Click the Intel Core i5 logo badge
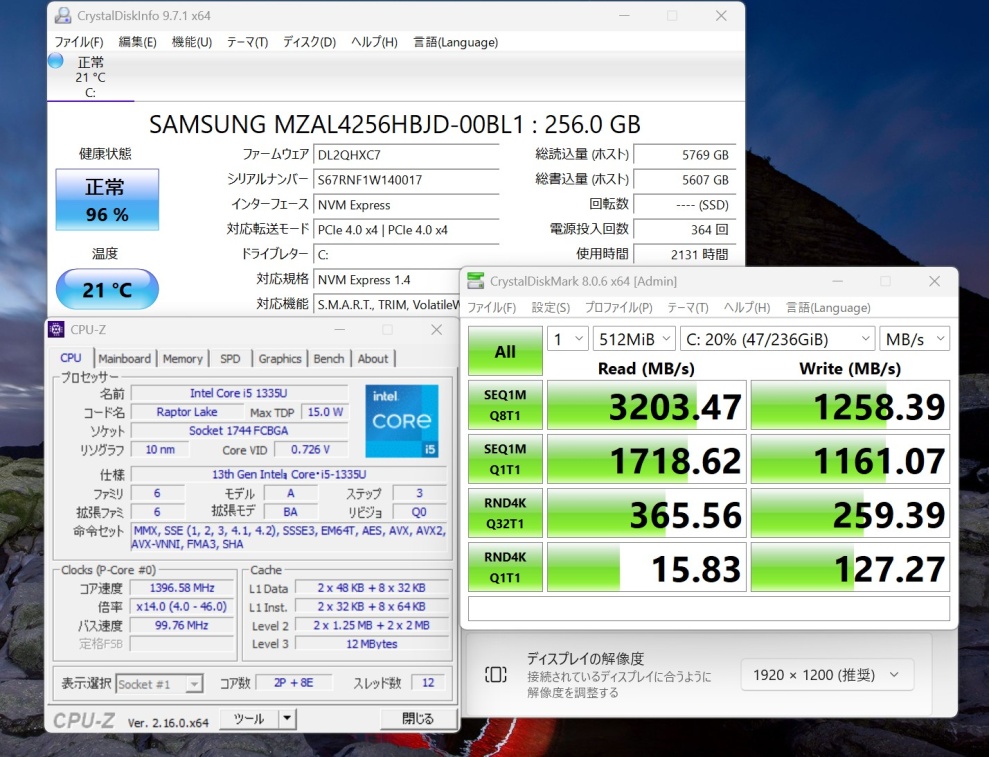 pyautogui.click(x=402, y=421)
